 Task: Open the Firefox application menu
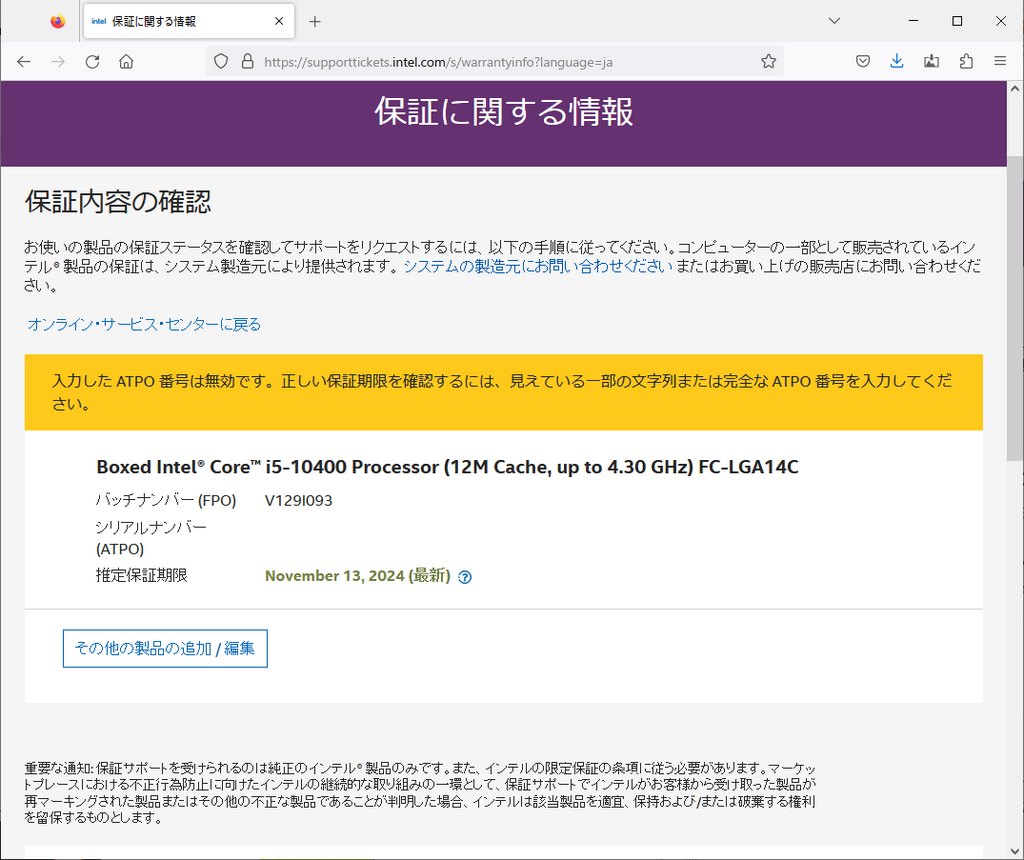pyautogui.click(x=1000, y=61)
